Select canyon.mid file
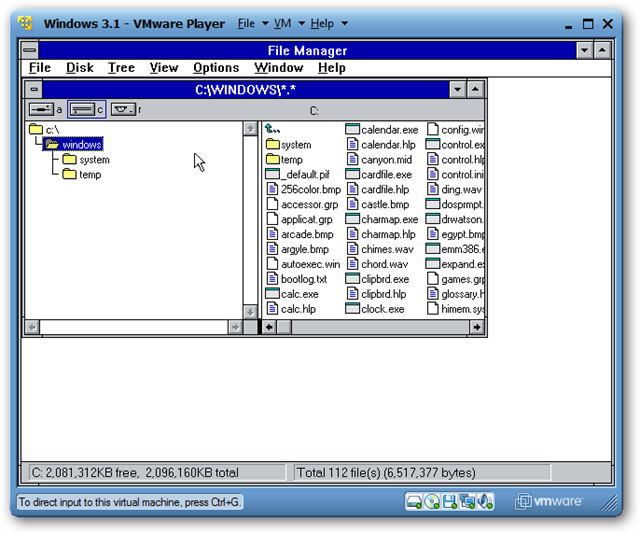 point(379,160)
